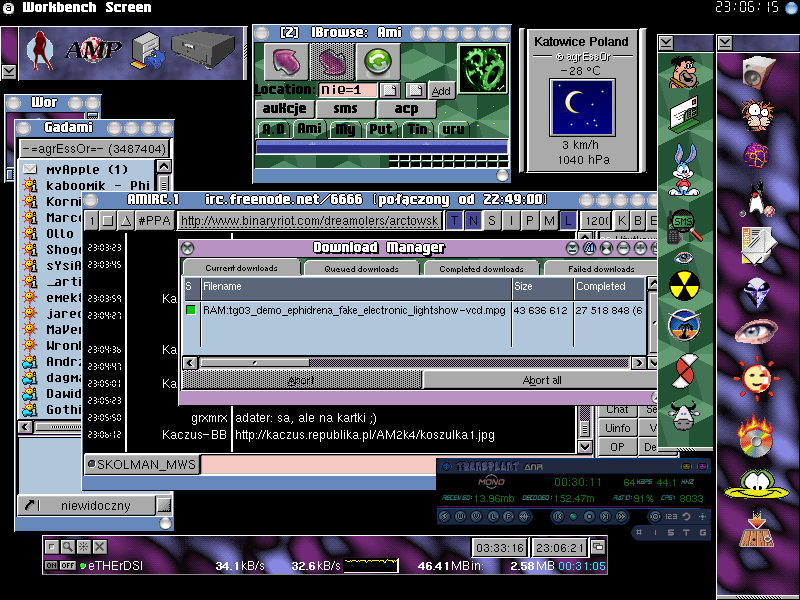The height and width of the screenshot is (600, 800).
Task: Open the red woman silhouette dock icon
Action: (41, 51)
